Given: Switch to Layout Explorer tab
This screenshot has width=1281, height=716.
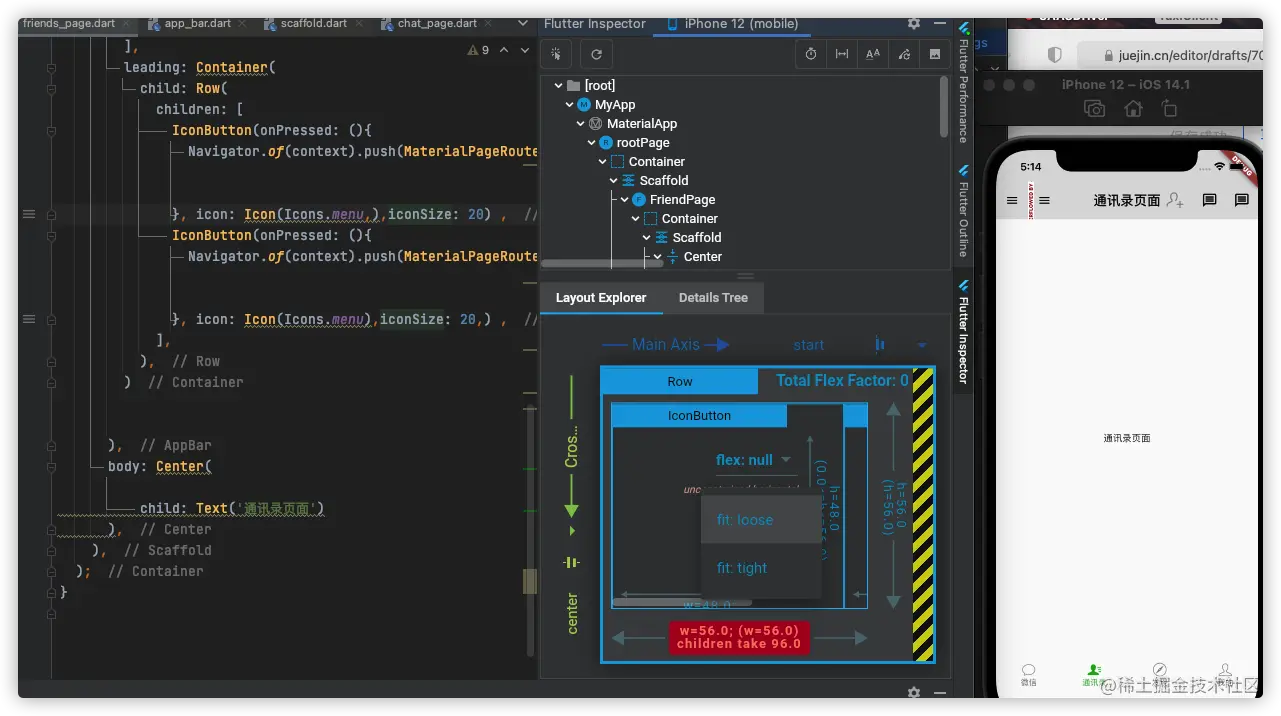Looking at the screenshot, I should [x=601, y=298].
